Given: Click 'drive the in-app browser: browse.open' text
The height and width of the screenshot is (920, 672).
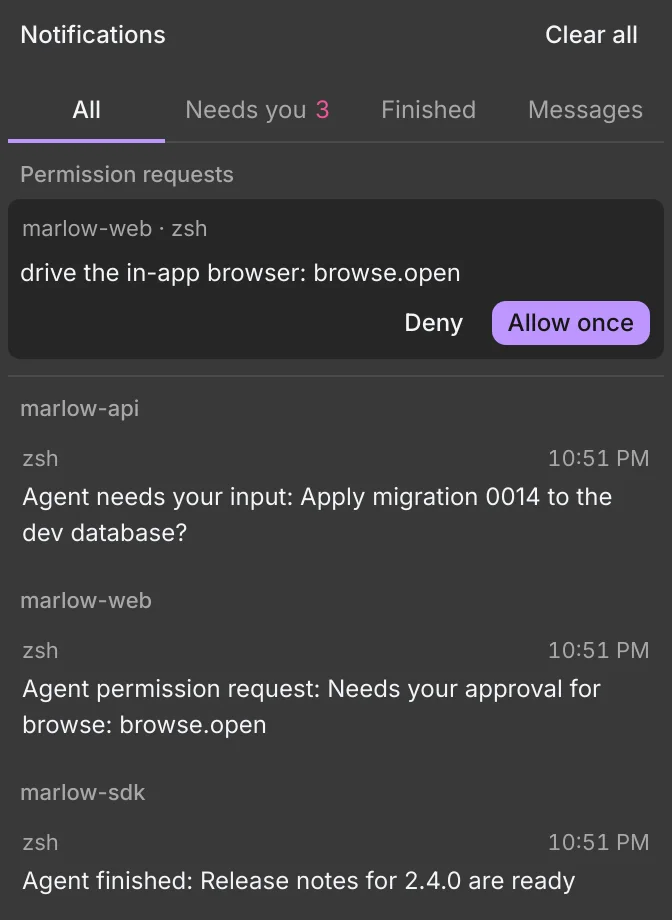Looking at the screenshot, I should tap(240, 273).
